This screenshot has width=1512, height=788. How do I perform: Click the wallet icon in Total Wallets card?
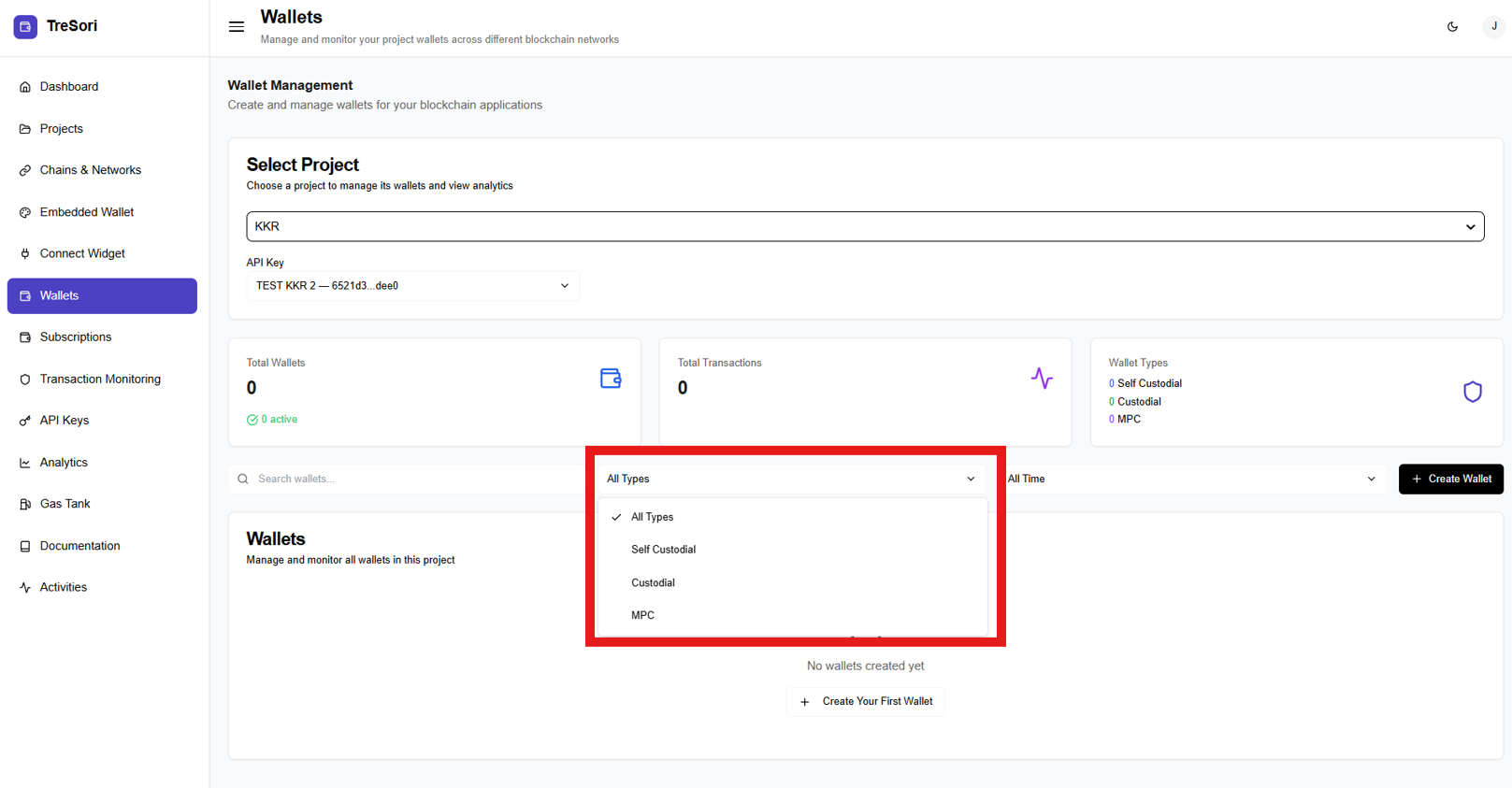(611, 379)
